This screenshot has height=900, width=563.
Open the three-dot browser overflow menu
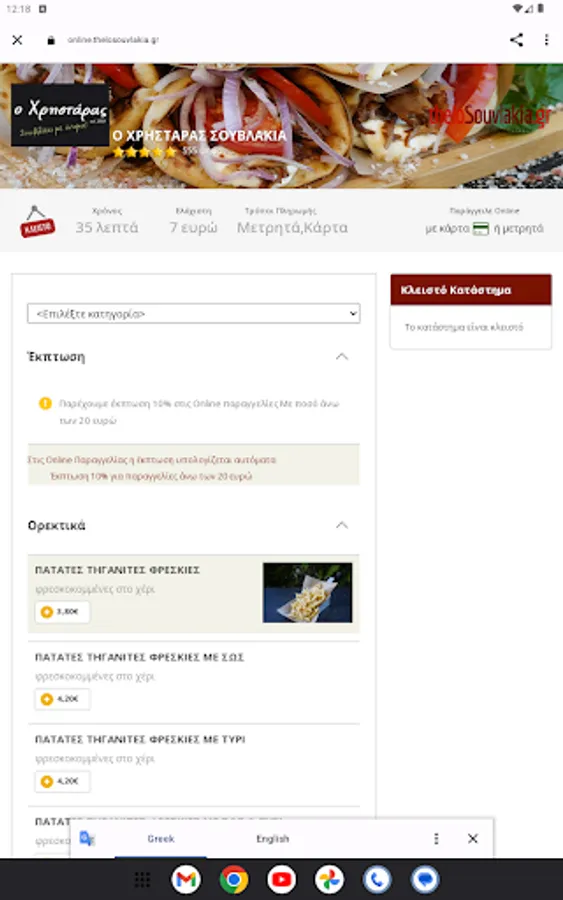(546, 40)
